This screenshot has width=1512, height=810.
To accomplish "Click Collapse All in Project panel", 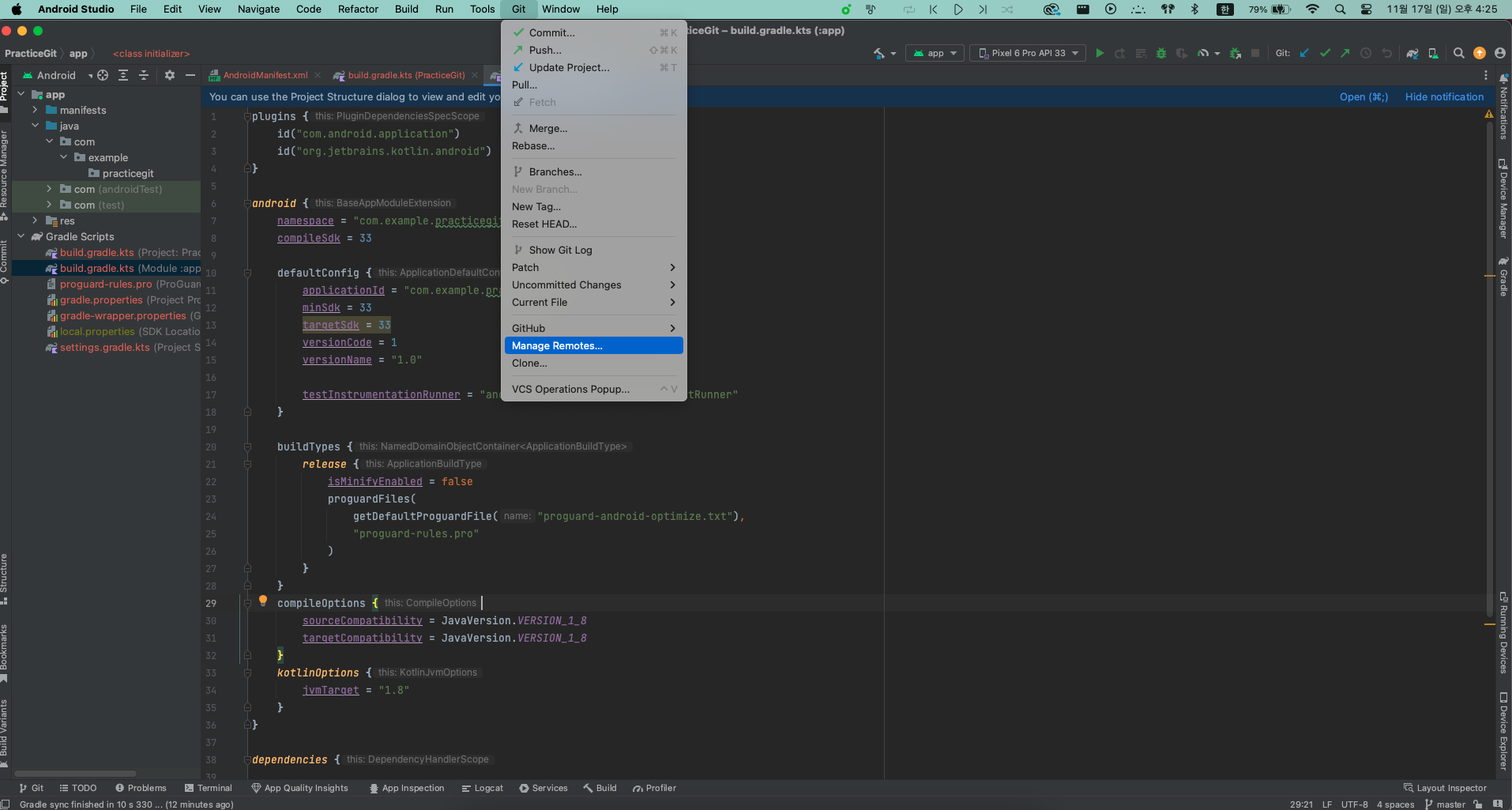I will (144, 75).
